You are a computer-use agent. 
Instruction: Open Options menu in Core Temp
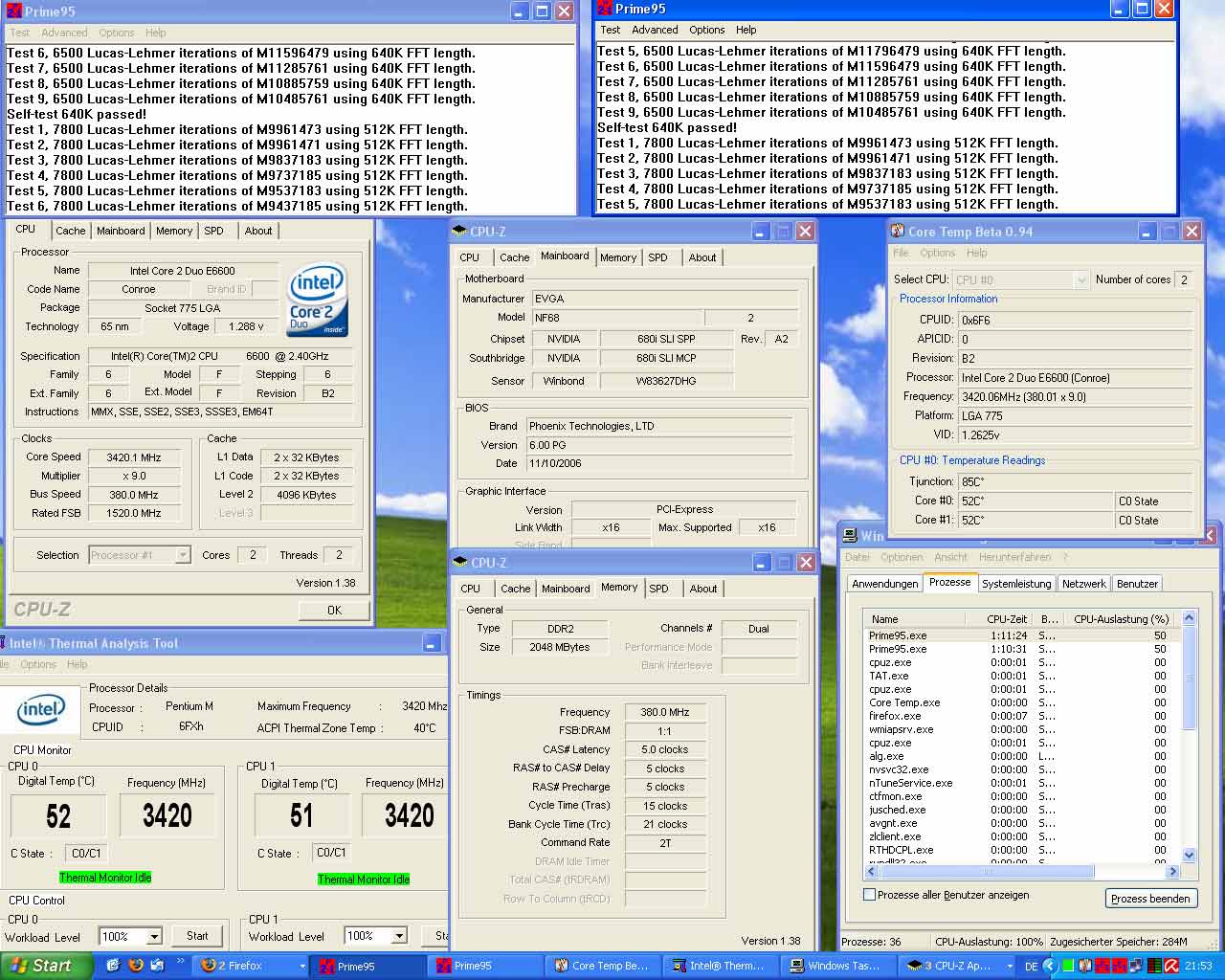click(x=937, y=253)
